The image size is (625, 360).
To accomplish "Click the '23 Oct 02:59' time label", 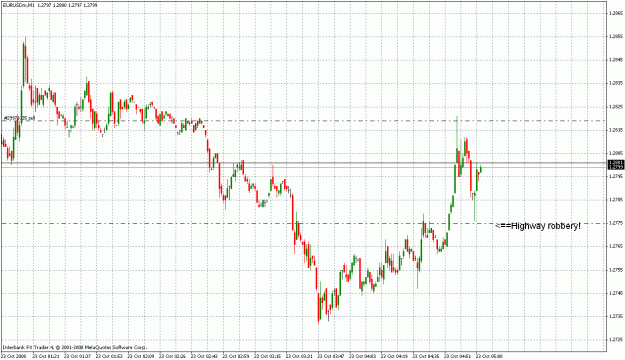I will click(236, 356).
